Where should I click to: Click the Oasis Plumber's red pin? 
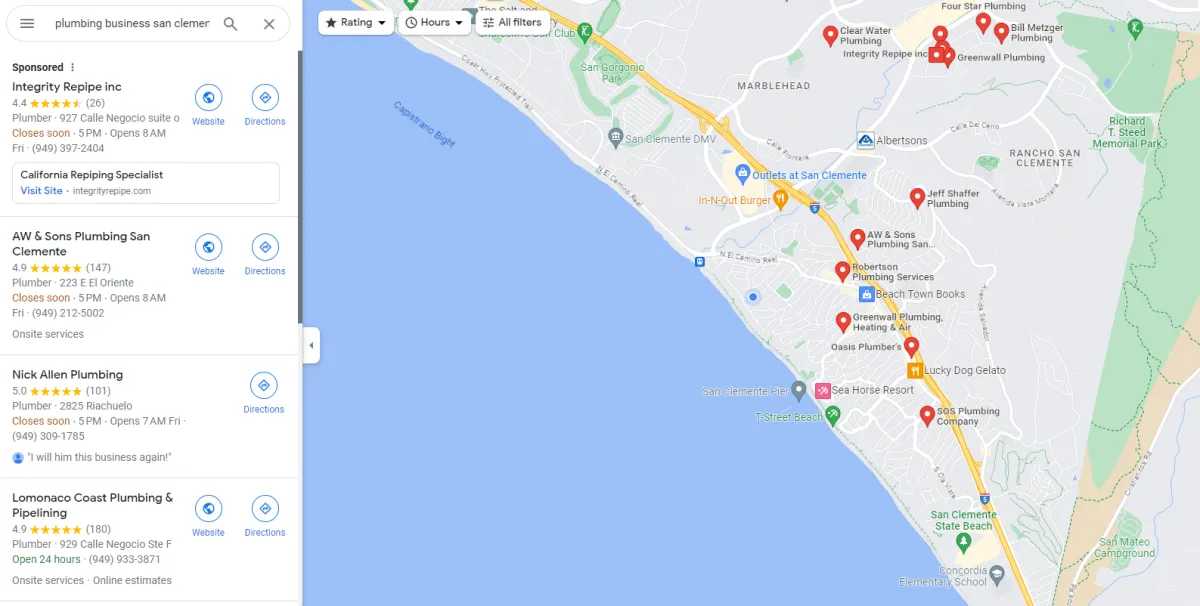tap(911, 347)
